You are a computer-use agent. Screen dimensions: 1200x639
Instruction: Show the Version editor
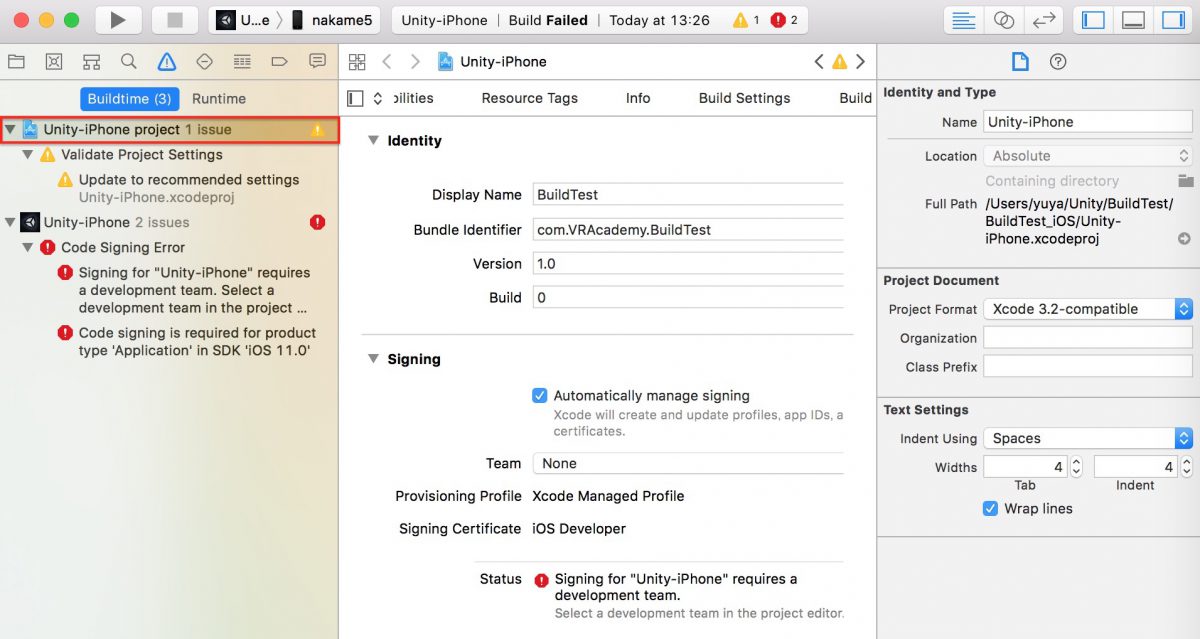click(1043, 20)
